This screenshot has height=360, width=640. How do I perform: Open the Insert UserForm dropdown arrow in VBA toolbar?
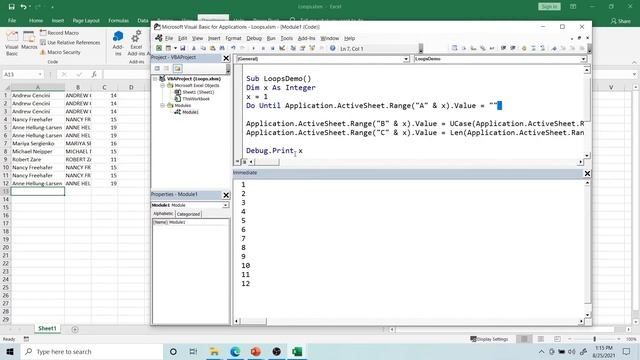coord(176,48)
